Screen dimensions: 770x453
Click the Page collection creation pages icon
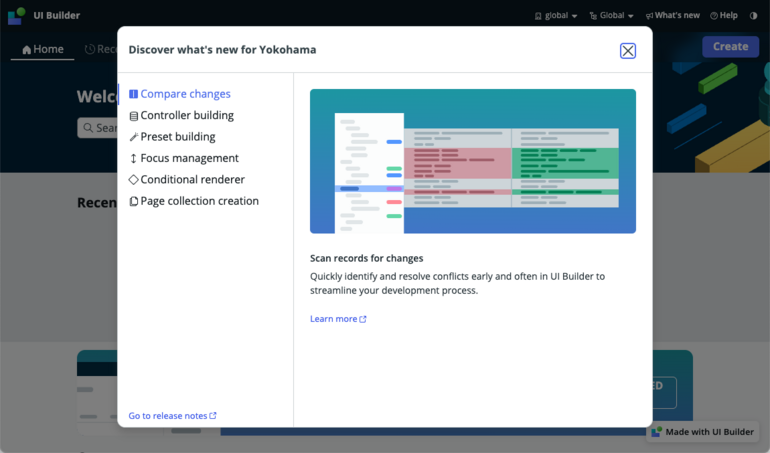[x=133, y=201]
